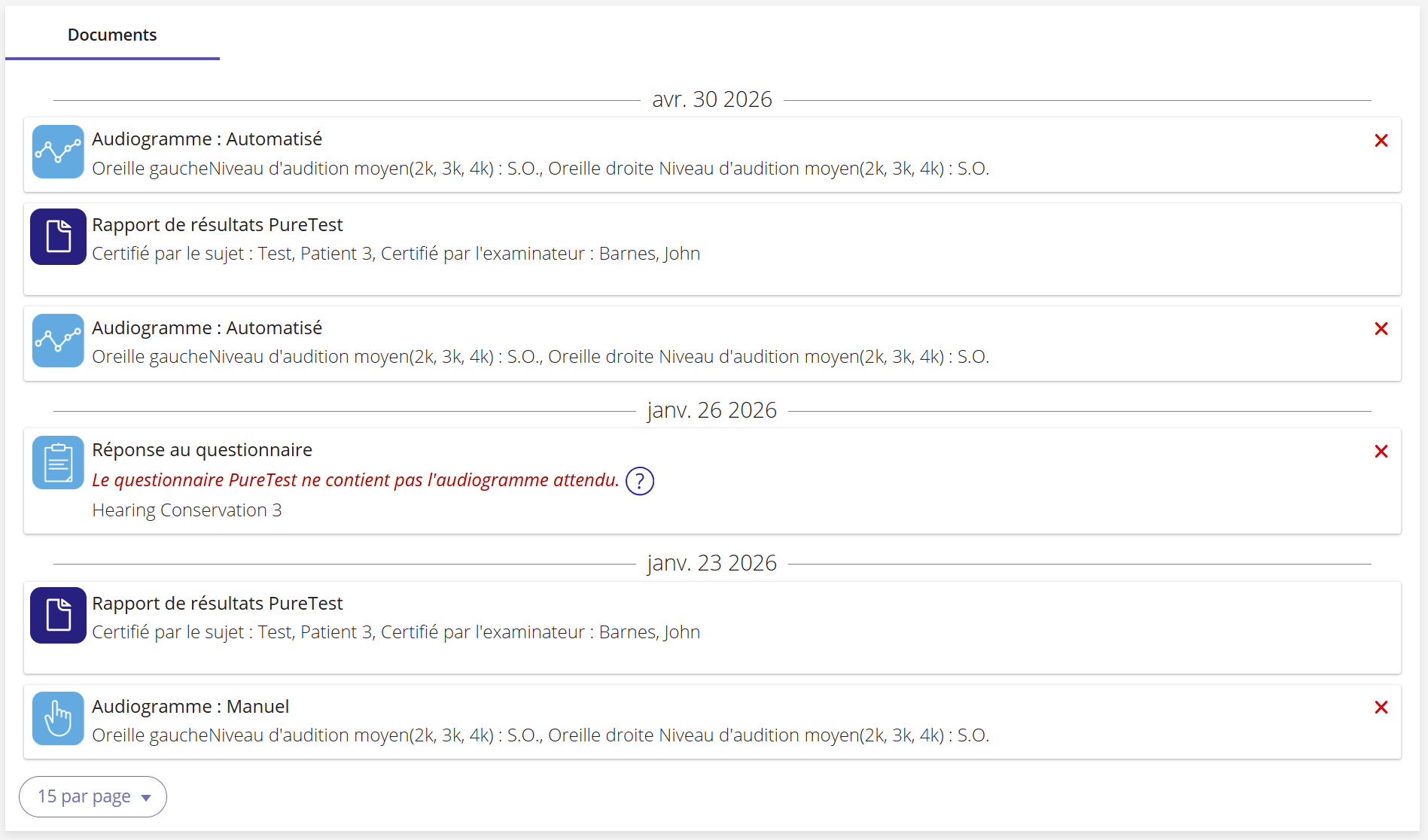Click the Audiogramme : Manuel hand icon
The height and width of the screenshot is (840, 1428).
pyautogui.click(x=58, y=718)
